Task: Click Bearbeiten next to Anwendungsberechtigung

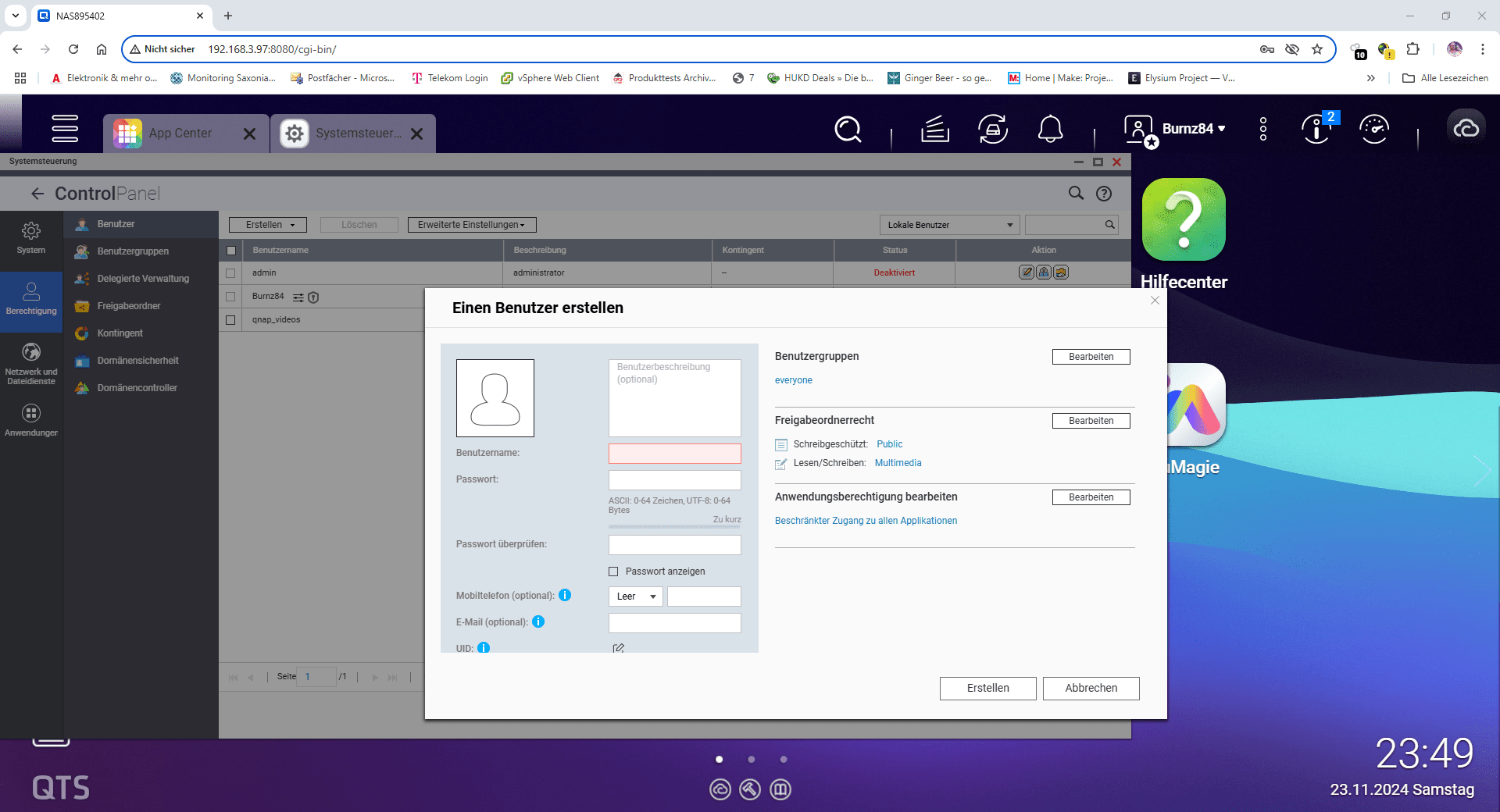Action: 1091,497
